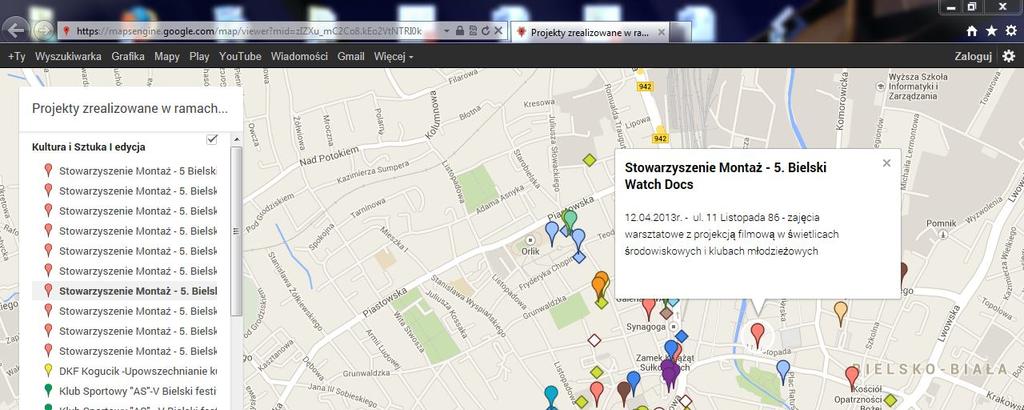Stop loading with the X beside refresh
Image resolution: width=1024 pixels, height=410 pixels.
click(498, 31)
